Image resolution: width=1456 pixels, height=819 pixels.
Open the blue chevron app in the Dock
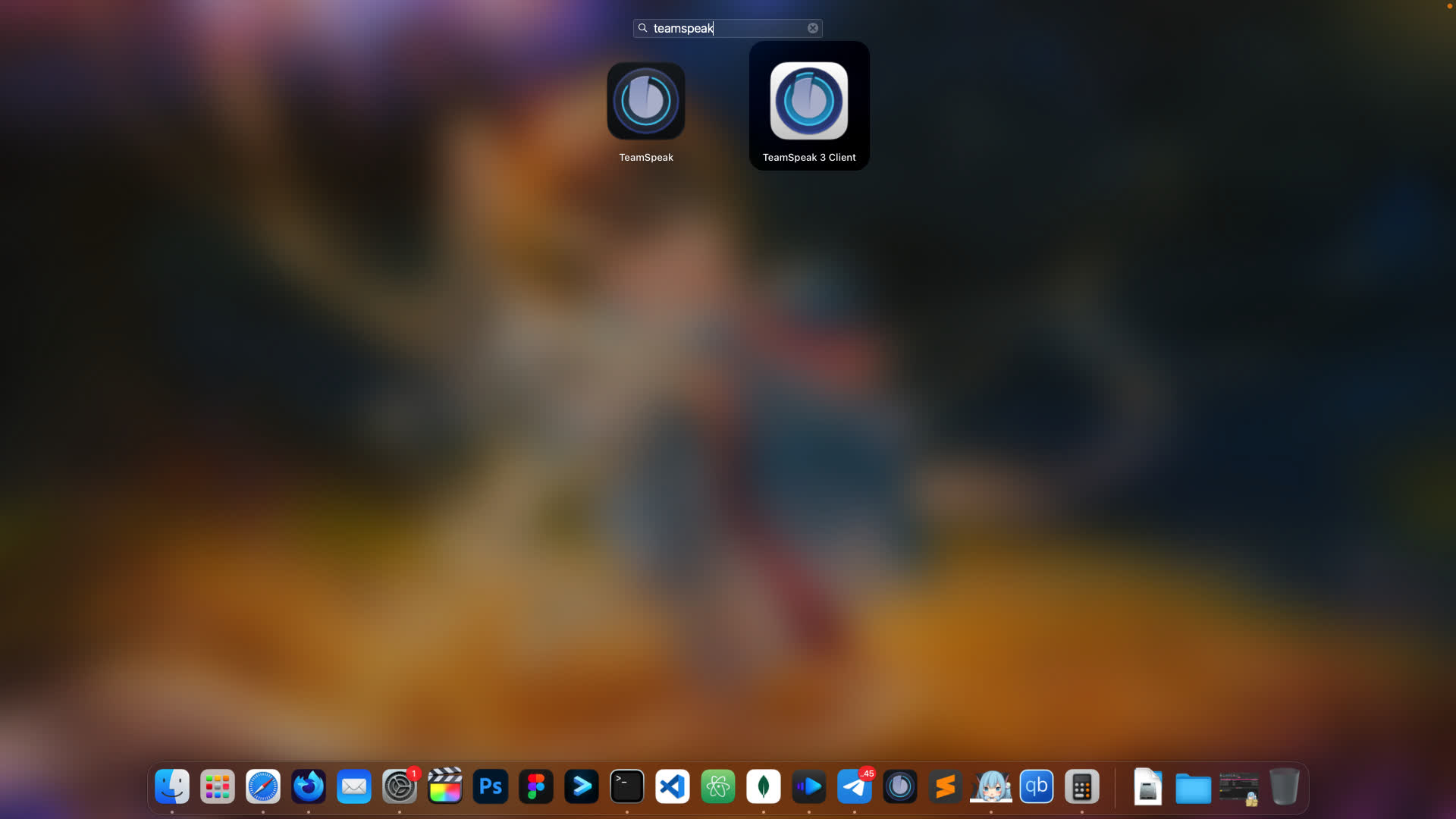point(582,786)
